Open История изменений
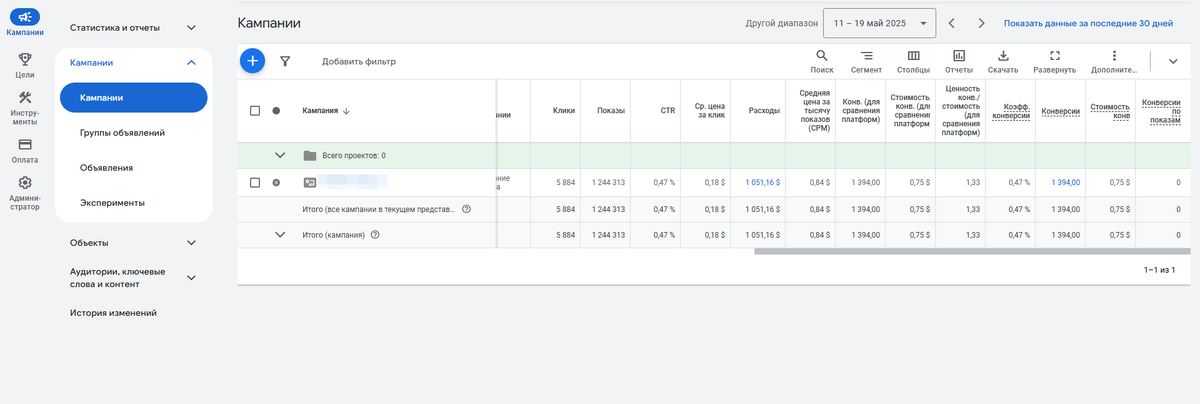Image resolution: width=1200 pixels, height=404 pixels. (x=113, y=312)
